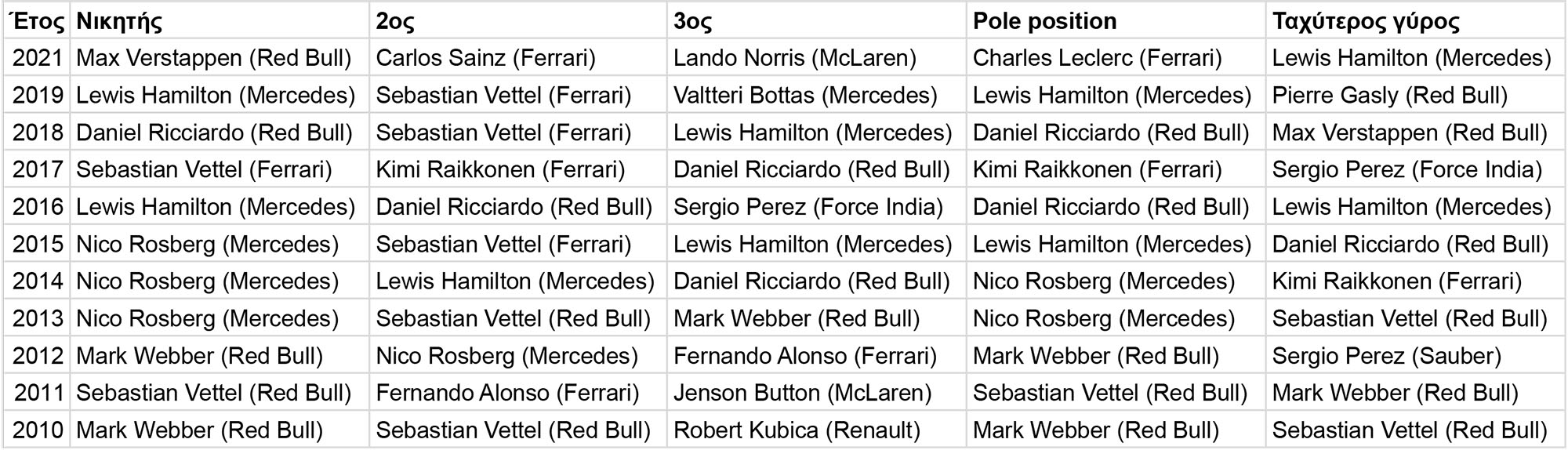Click the Pole position column header
The height and width of the screenshot is (450, 1568).
tap(1116, 21)
